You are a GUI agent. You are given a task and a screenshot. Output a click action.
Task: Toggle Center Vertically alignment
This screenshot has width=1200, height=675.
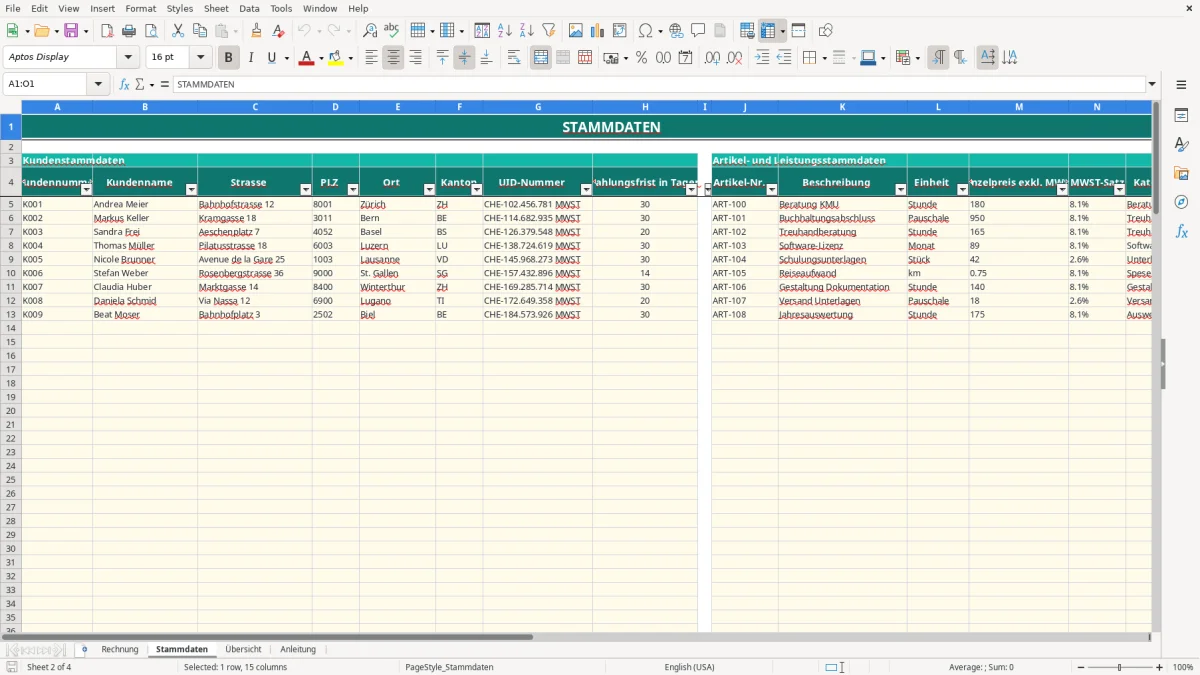(x=464, y=58)
